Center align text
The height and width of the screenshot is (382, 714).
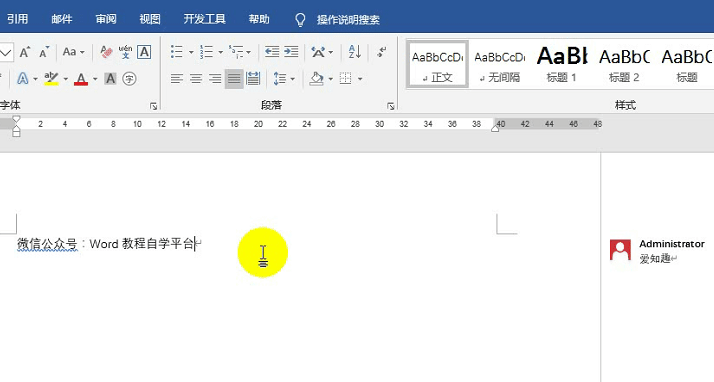click(196, 79)
